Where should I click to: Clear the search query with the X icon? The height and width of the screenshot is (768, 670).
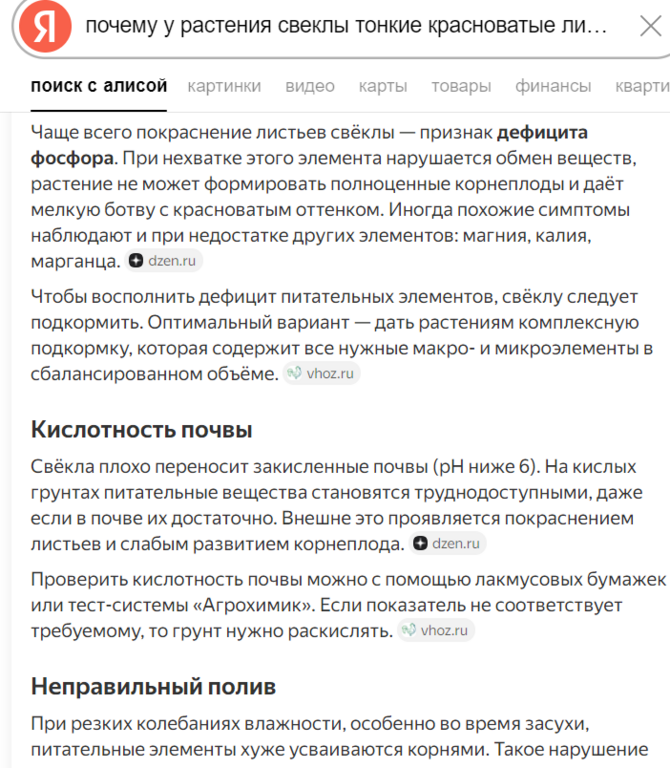coord(649,26)
